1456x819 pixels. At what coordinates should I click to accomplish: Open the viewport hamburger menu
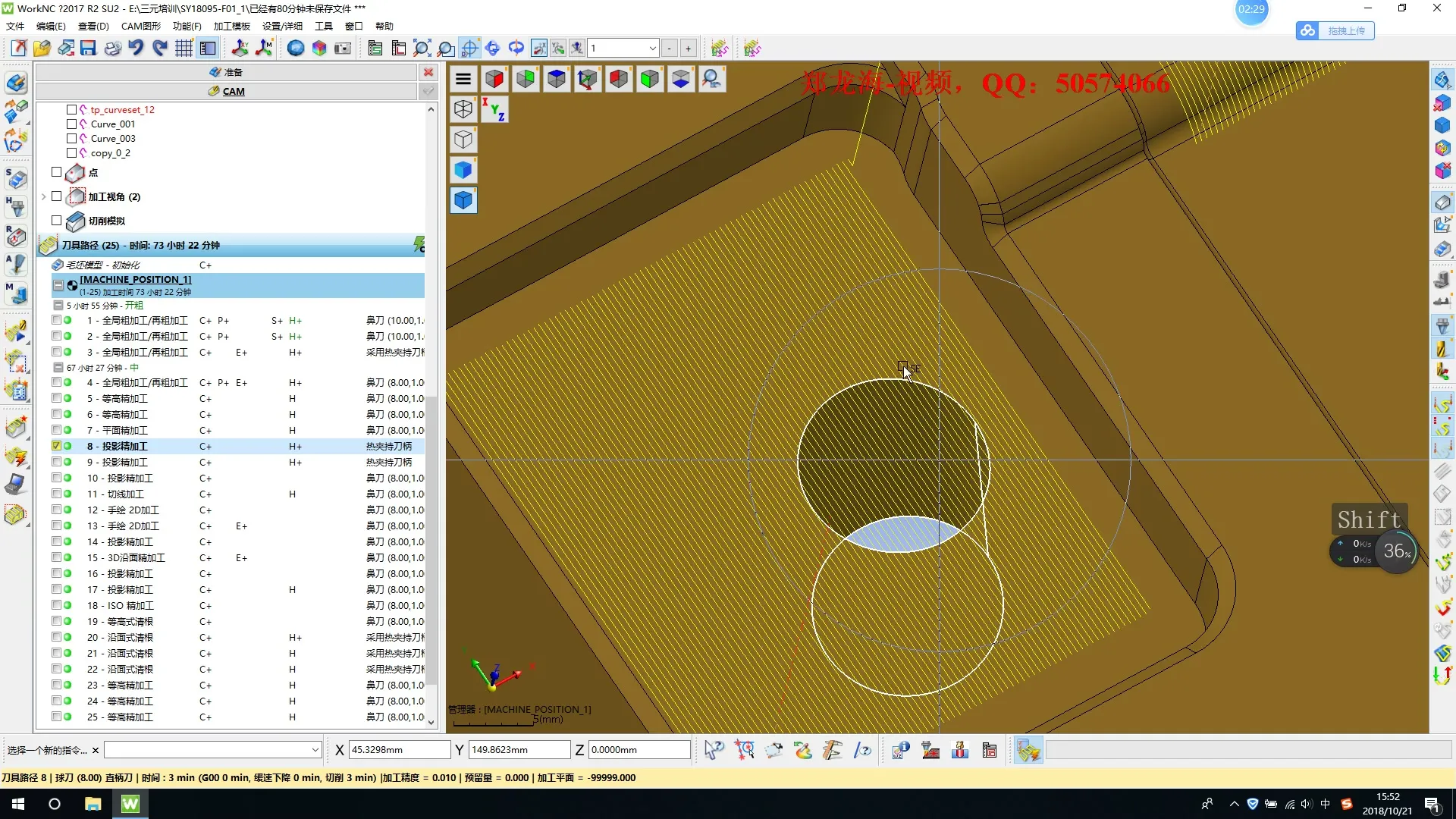[463, 79]
